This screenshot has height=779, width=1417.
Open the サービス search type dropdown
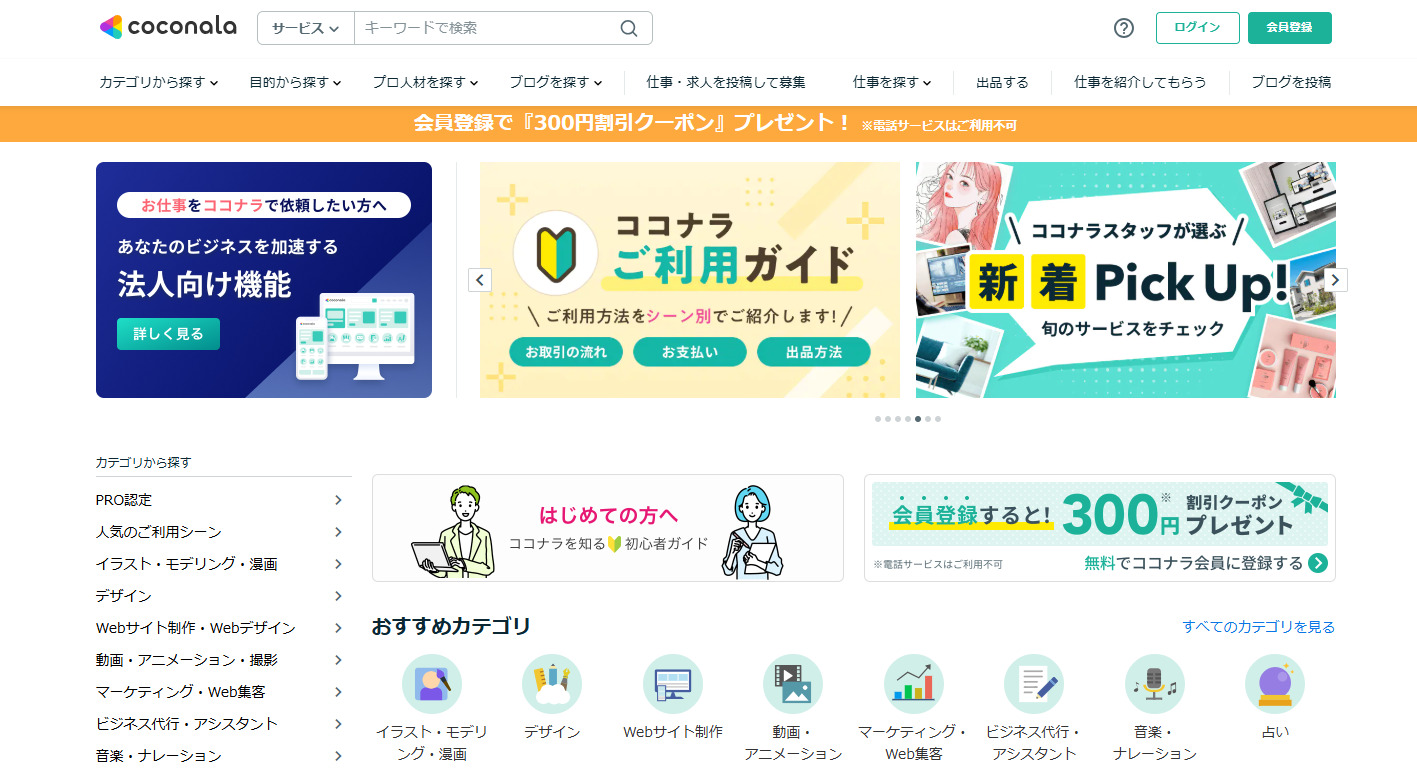click(306, 28)
